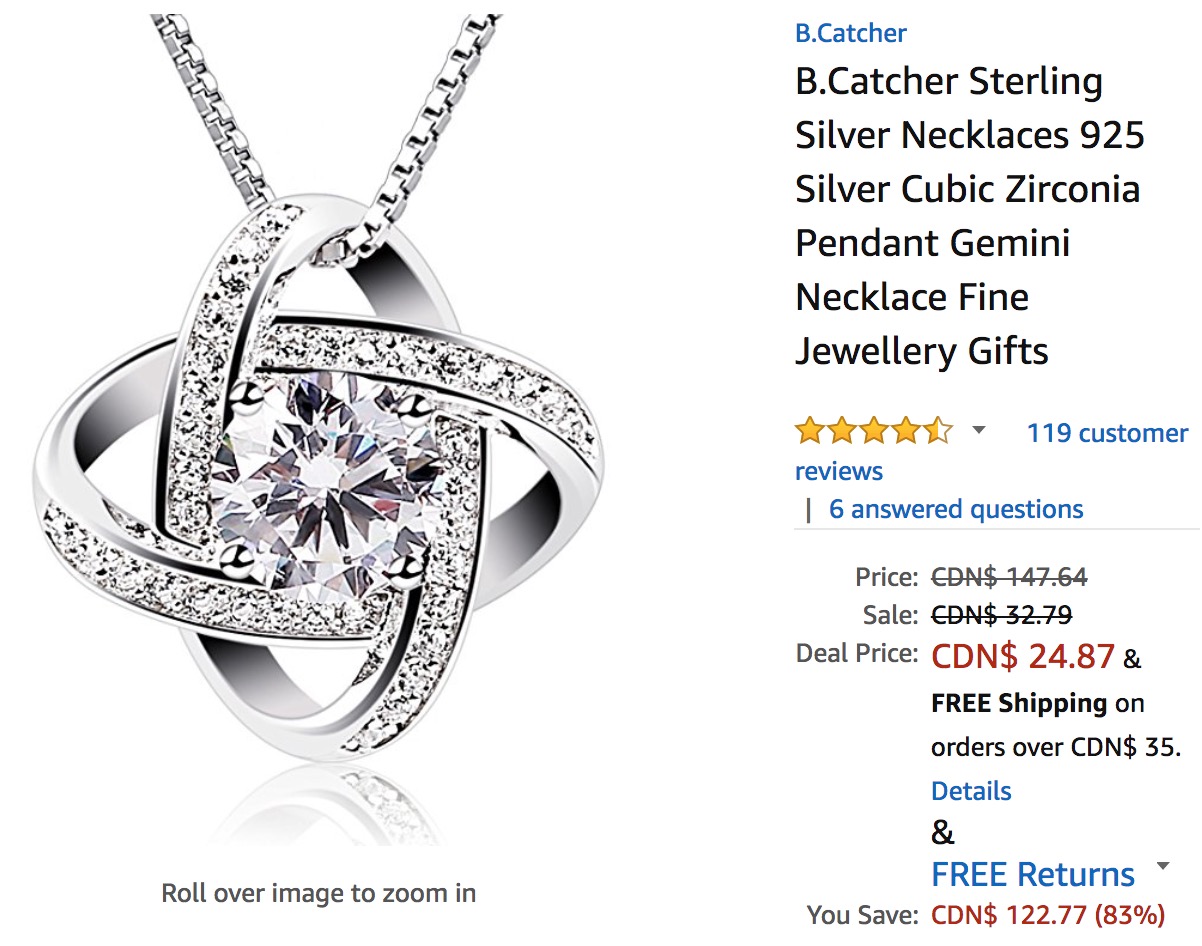The height and width of the screenshot is (946, 1202).
Task: Open the 6 answered questions link
Action: pos(956,509)
